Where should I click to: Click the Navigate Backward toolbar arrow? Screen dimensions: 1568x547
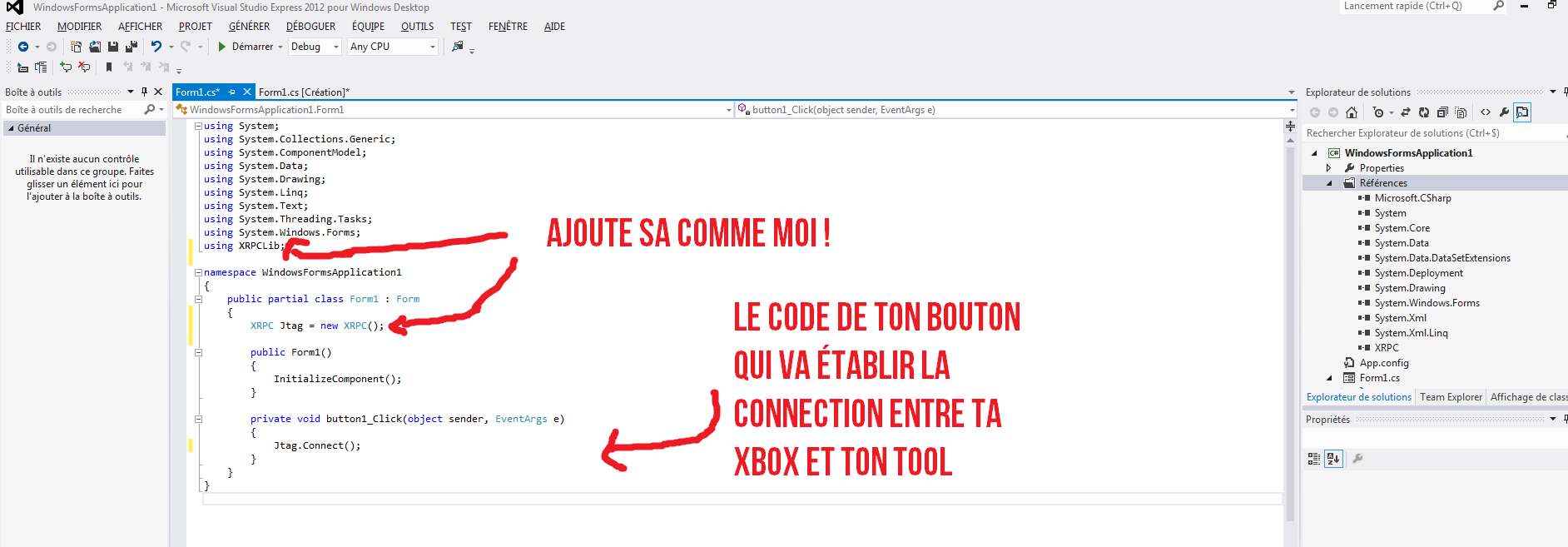click(x=23, y=47)
